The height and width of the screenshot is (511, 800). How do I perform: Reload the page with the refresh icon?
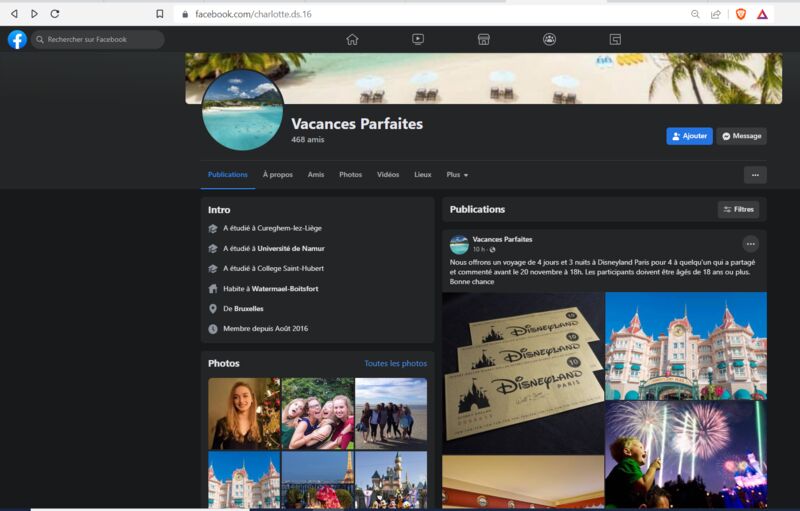55,14
